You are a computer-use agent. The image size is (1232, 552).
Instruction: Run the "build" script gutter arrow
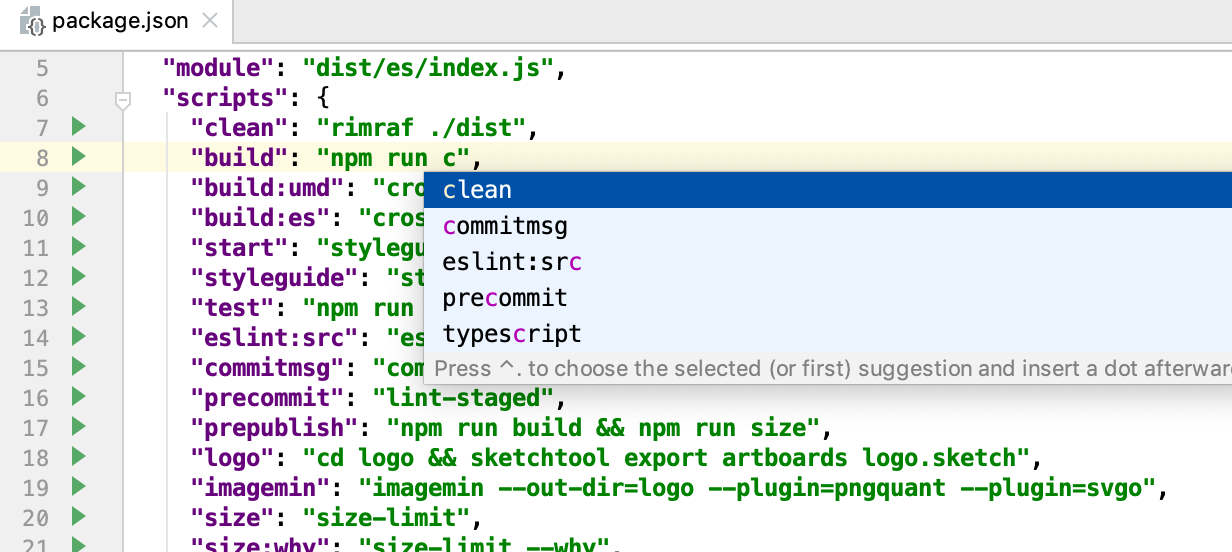tap(79, 157)
